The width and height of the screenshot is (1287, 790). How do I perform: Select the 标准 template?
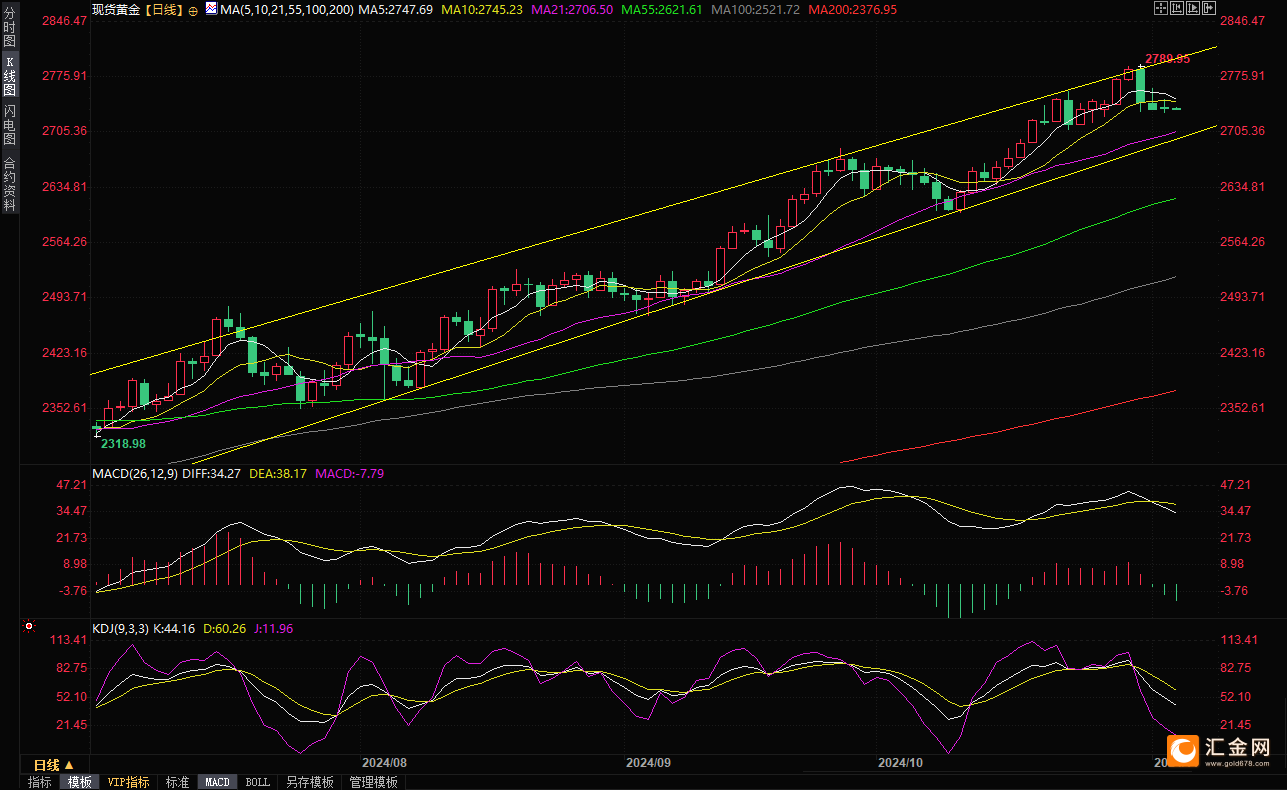coord(177,782)
